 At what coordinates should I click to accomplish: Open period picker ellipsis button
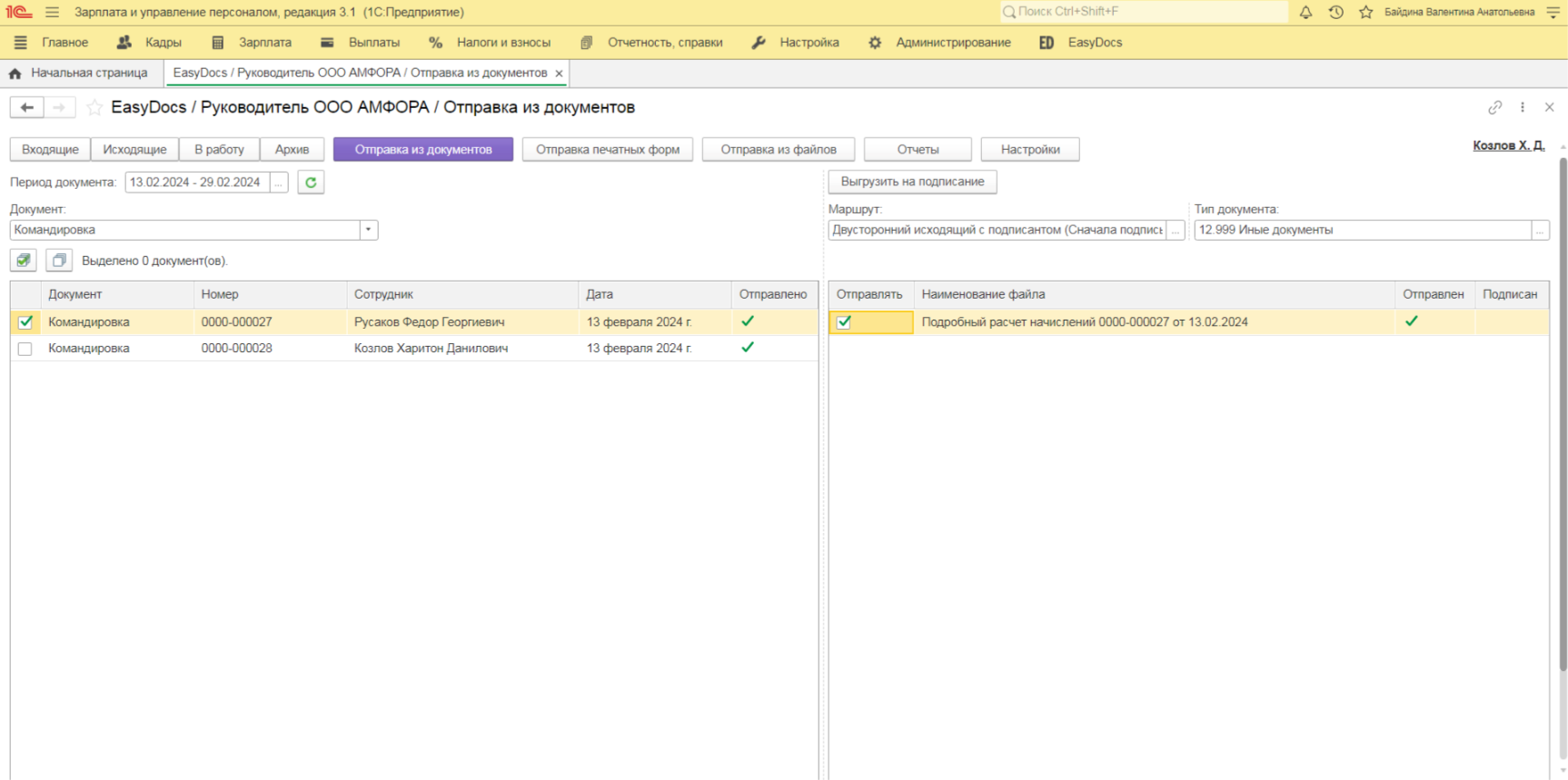click(x=279, y=183)
